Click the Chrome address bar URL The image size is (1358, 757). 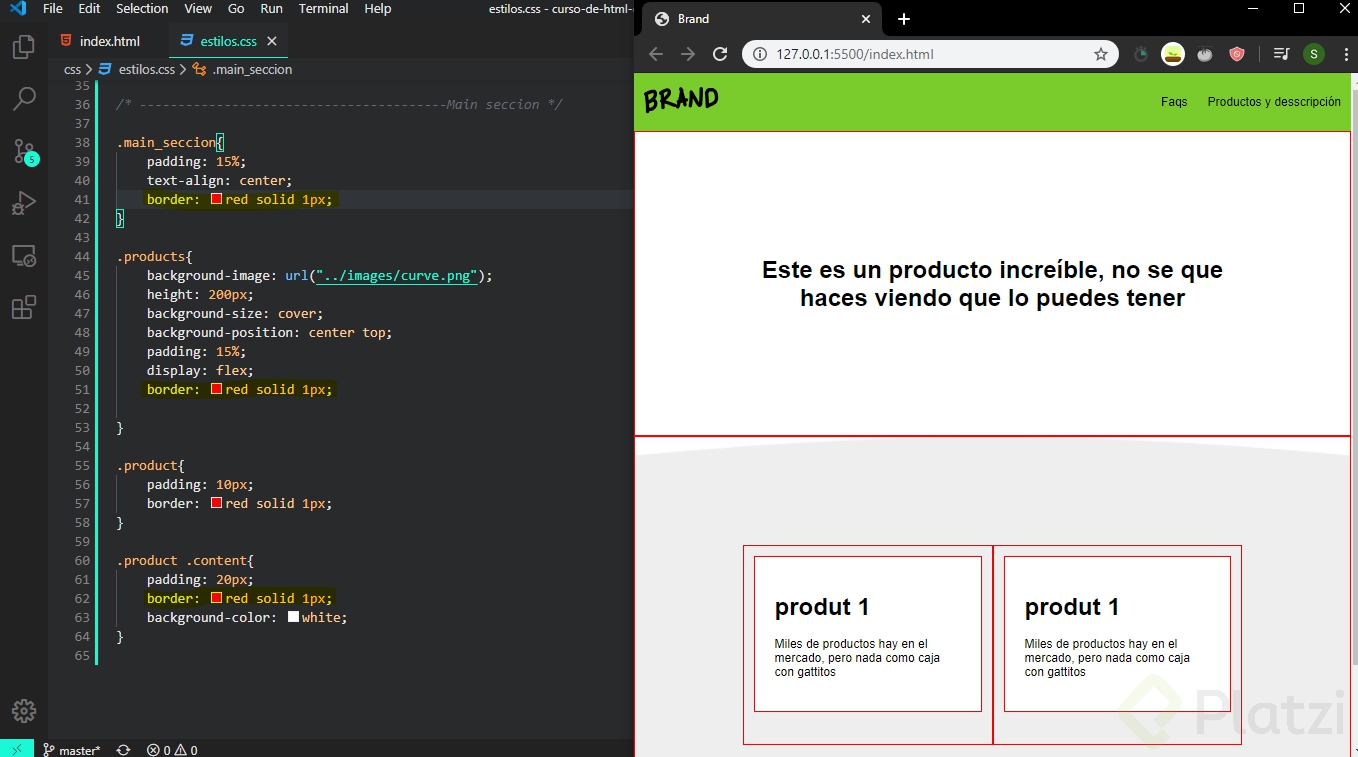pos(855,54)
